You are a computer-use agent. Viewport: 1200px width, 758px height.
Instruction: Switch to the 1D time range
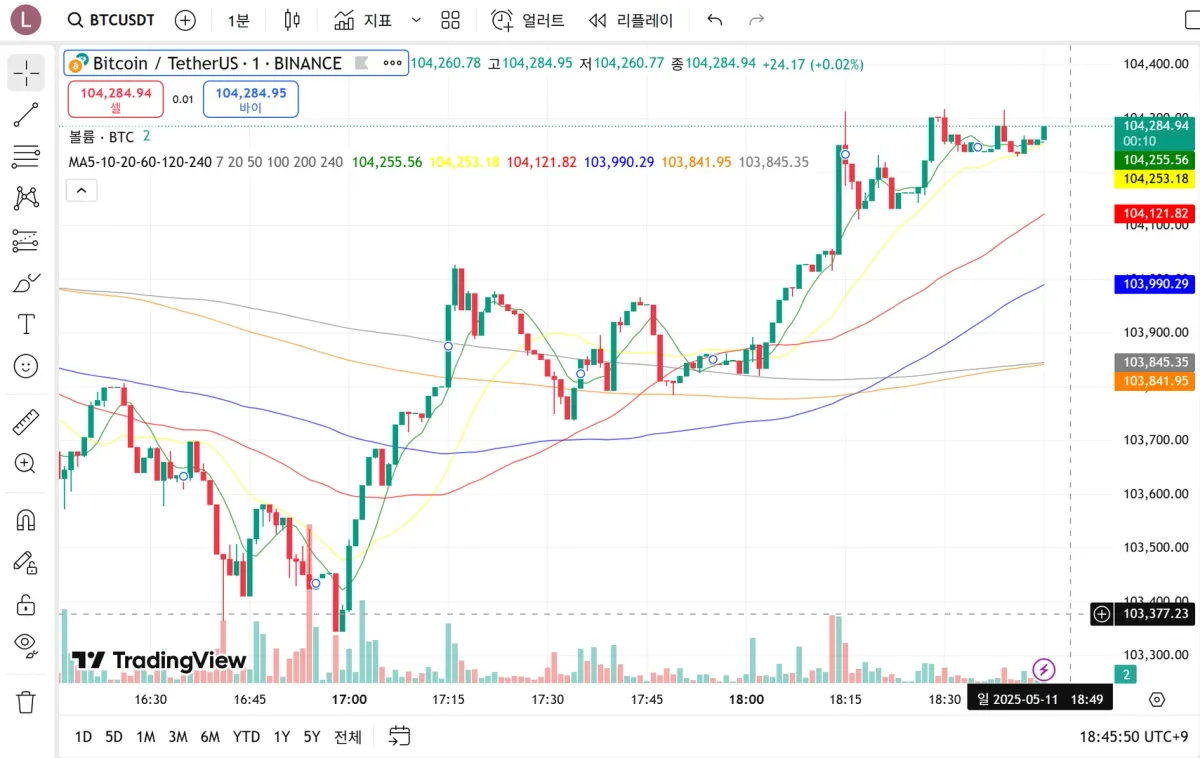tap(83, 737)
